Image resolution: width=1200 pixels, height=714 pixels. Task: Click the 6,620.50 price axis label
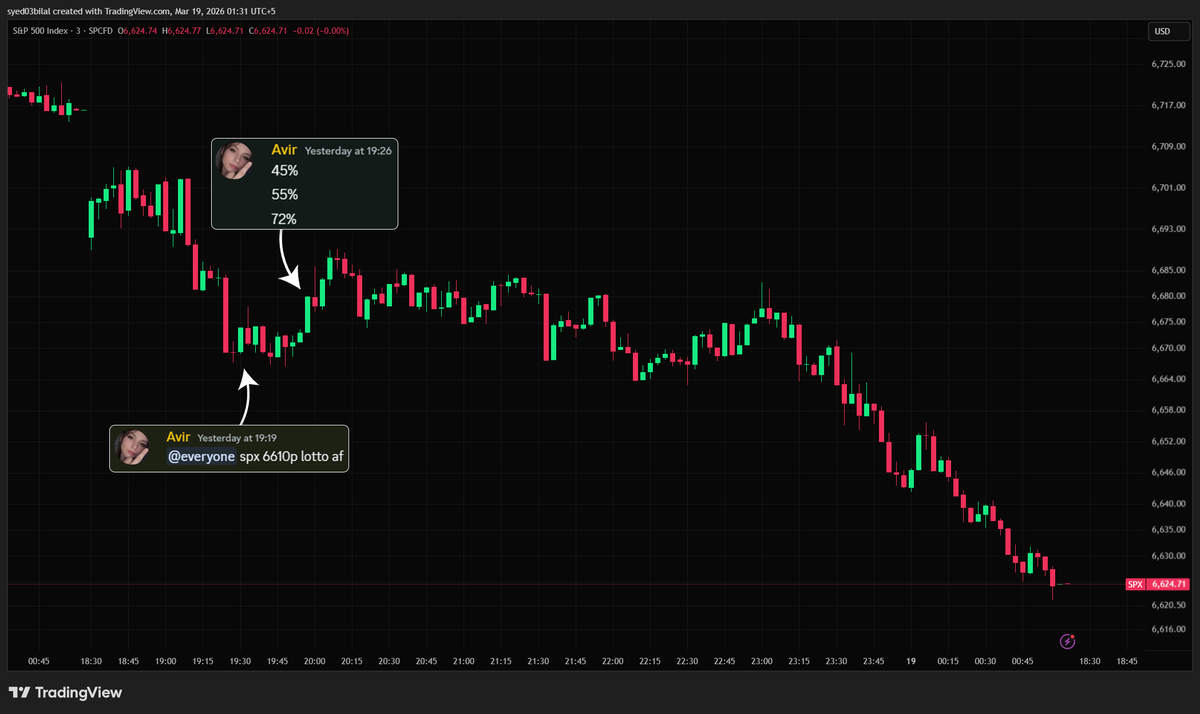point(1168,605)
